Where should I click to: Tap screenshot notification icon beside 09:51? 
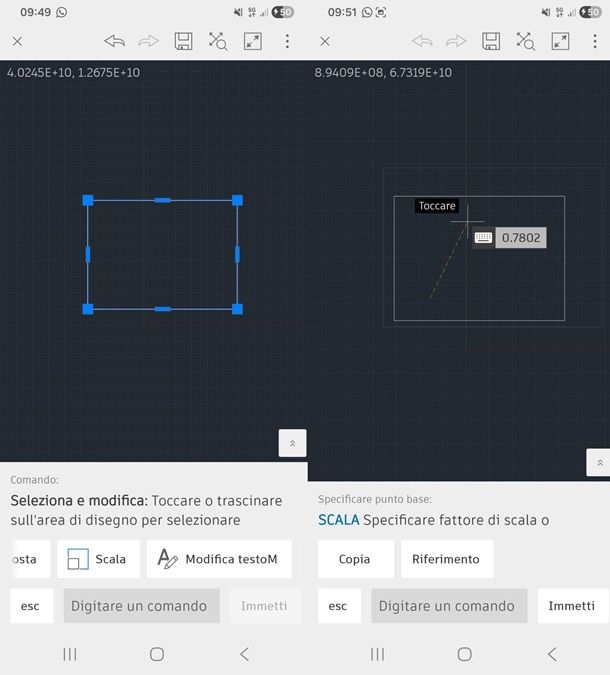click(x=381, y=12)
